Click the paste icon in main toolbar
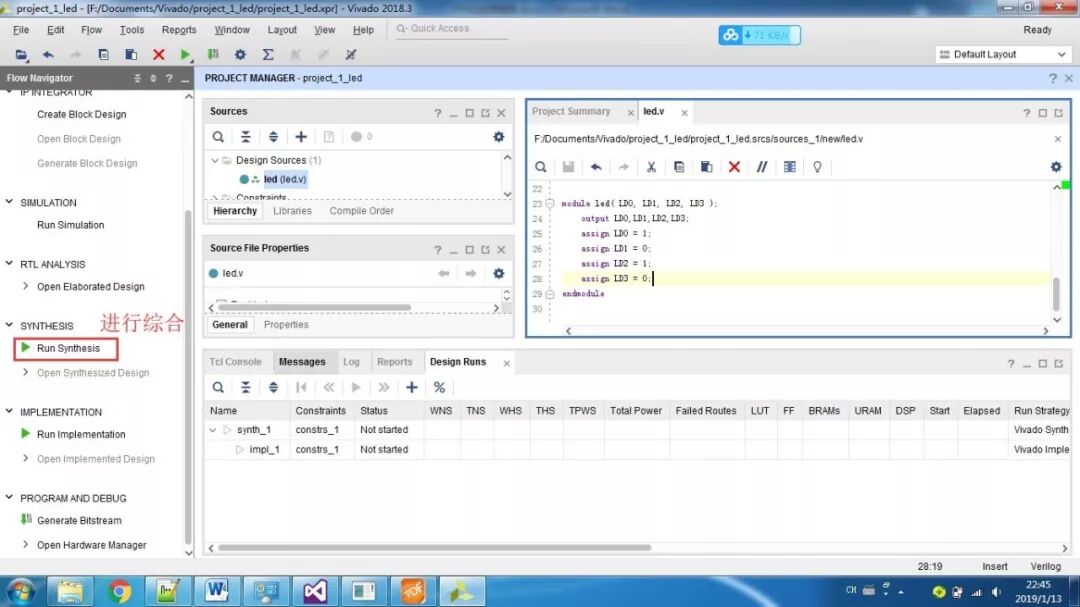Image resolution: width=1080 pixels, height=607 pixels. click(x=131, y=54)
